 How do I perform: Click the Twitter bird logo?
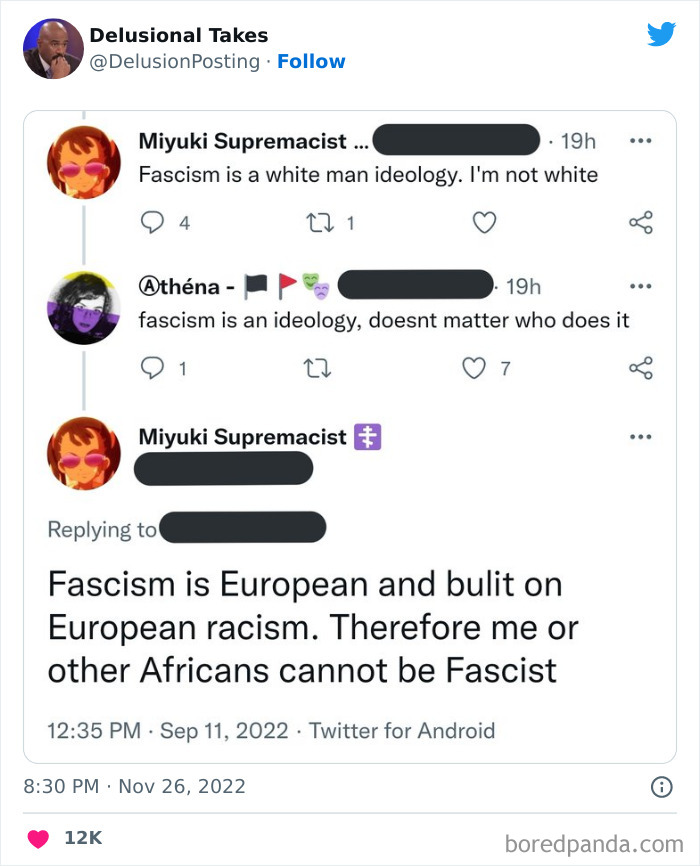(661, 33)
